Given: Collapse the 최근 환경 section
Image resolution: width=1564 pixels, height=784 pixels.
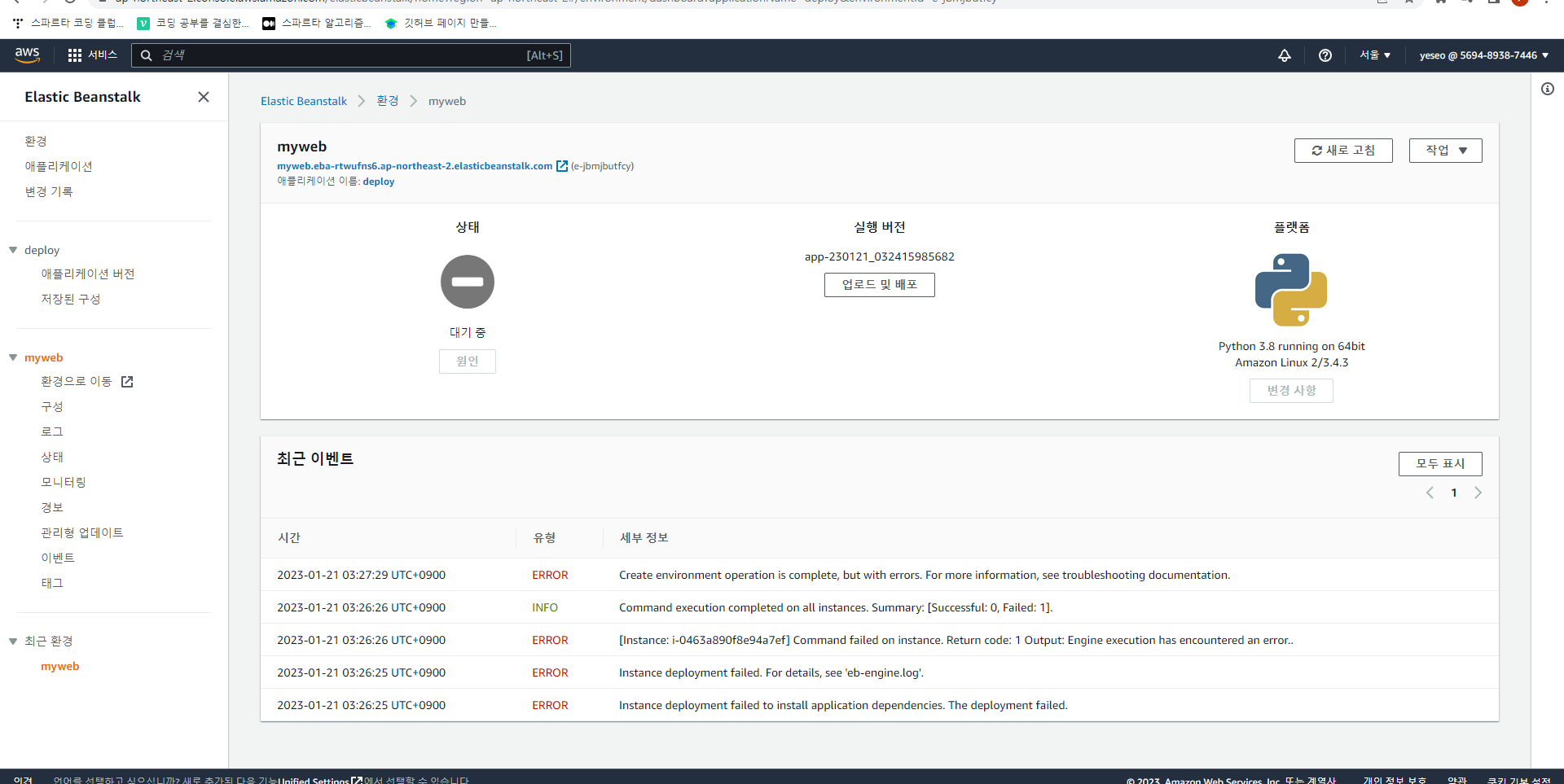Looking at the screenshot, I should tap(13, 641).
